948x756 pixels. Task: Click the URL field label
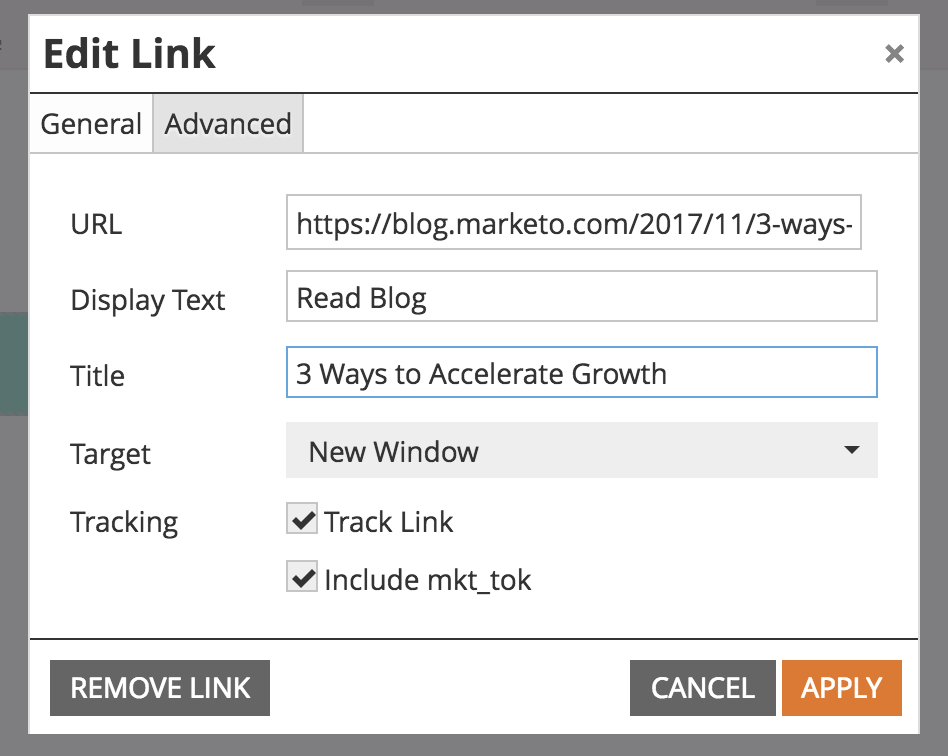pyautogui.click(x=96, y=223)
